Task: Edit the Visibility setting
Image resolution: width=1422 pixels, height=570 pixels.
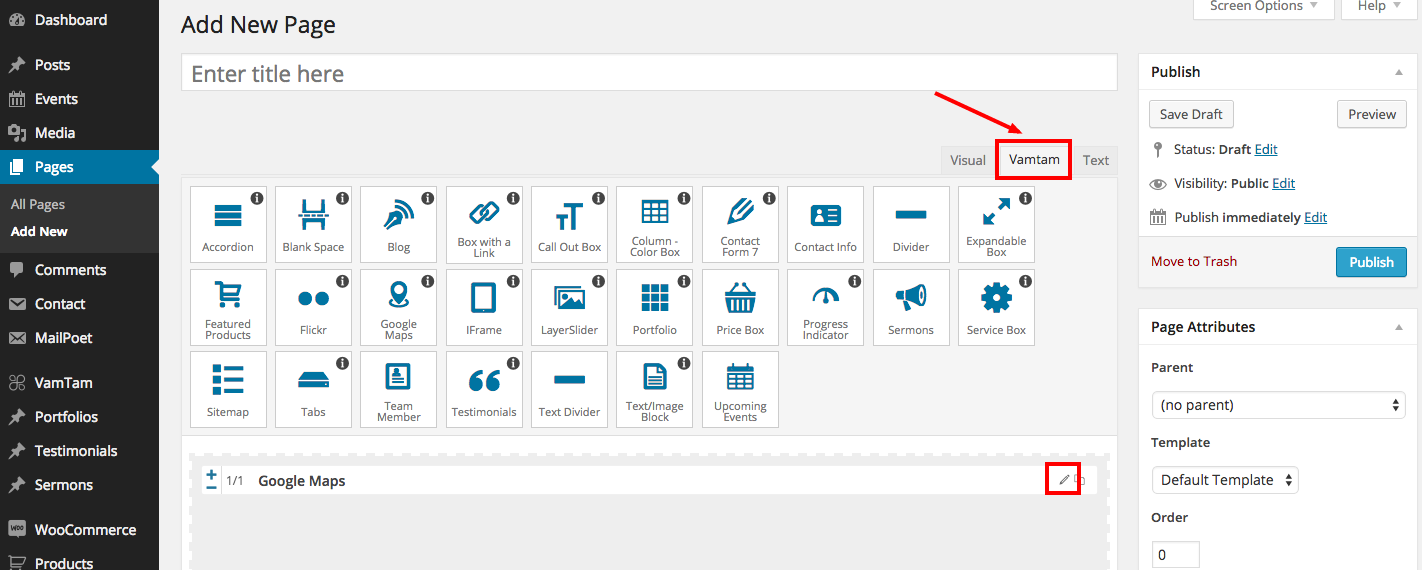Action: (1284, 183)
